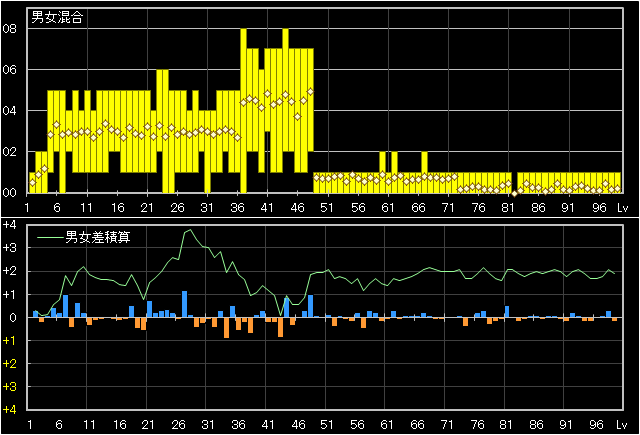
Task: Click x-axis label '91' under 男女混合 chart
Action: tap(568, 208)
